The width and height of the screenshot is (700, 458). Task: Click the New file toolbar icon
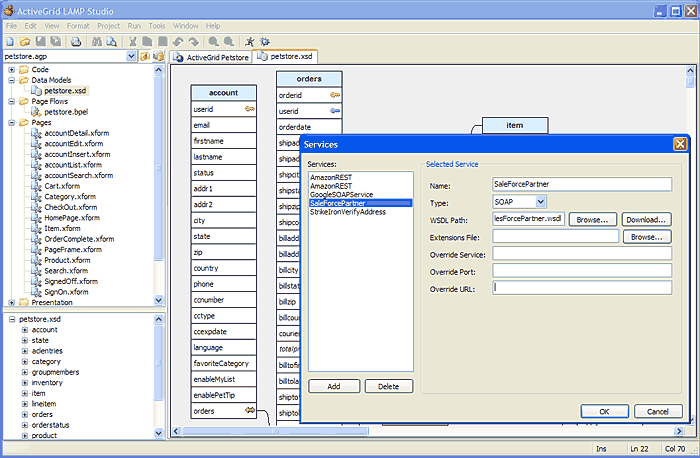[x=10, y=41]
